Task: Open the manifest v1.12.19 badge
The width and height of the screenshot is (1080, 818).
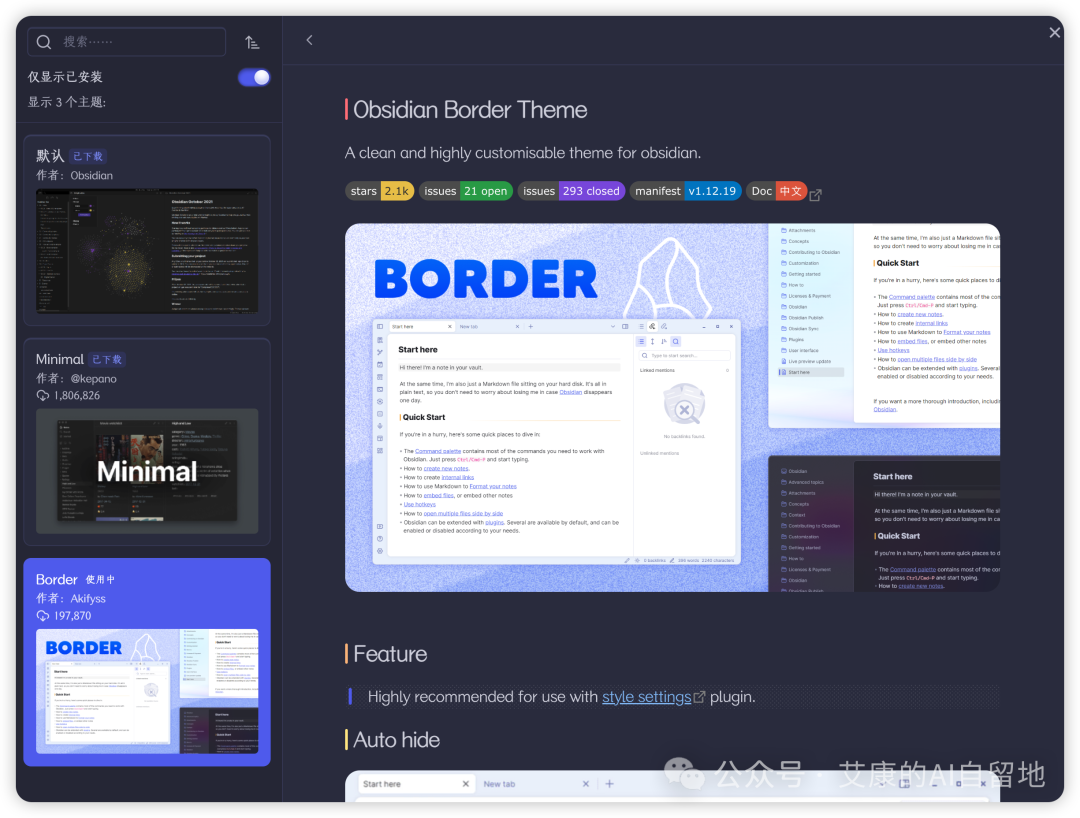Action: click(x=685, y=191)
